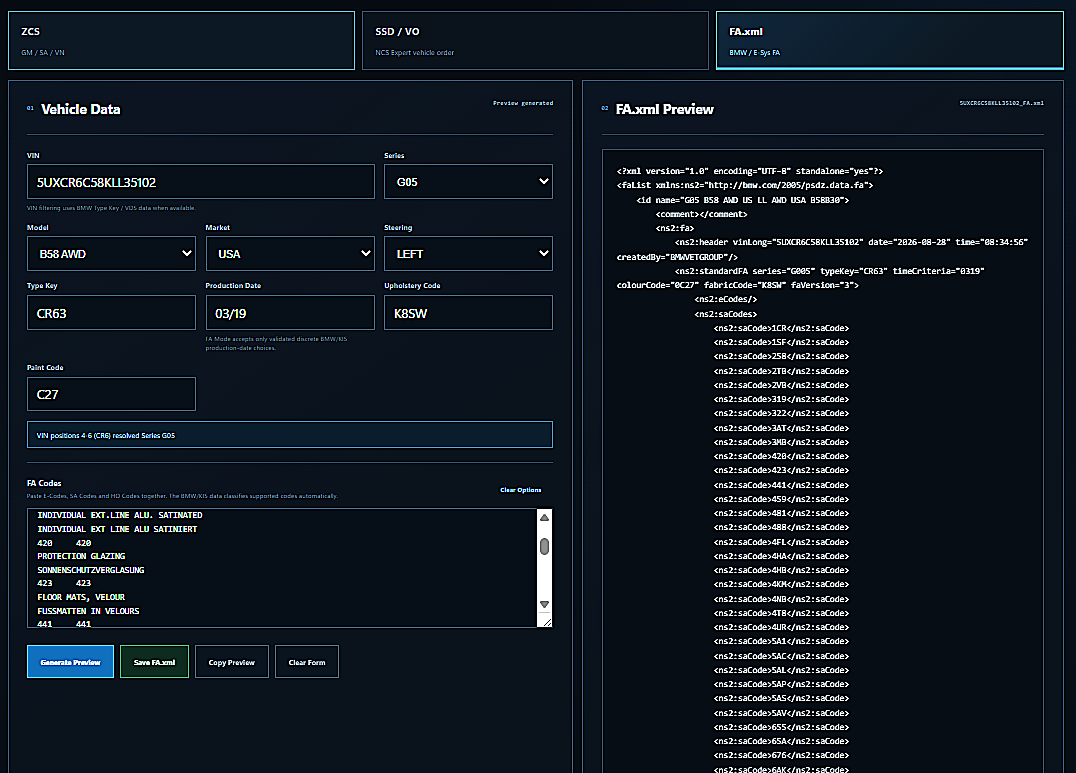The height and width of the screenshot is (773, 1076).
Task: Open the Market dropdown set to USA
Action: 290,254
